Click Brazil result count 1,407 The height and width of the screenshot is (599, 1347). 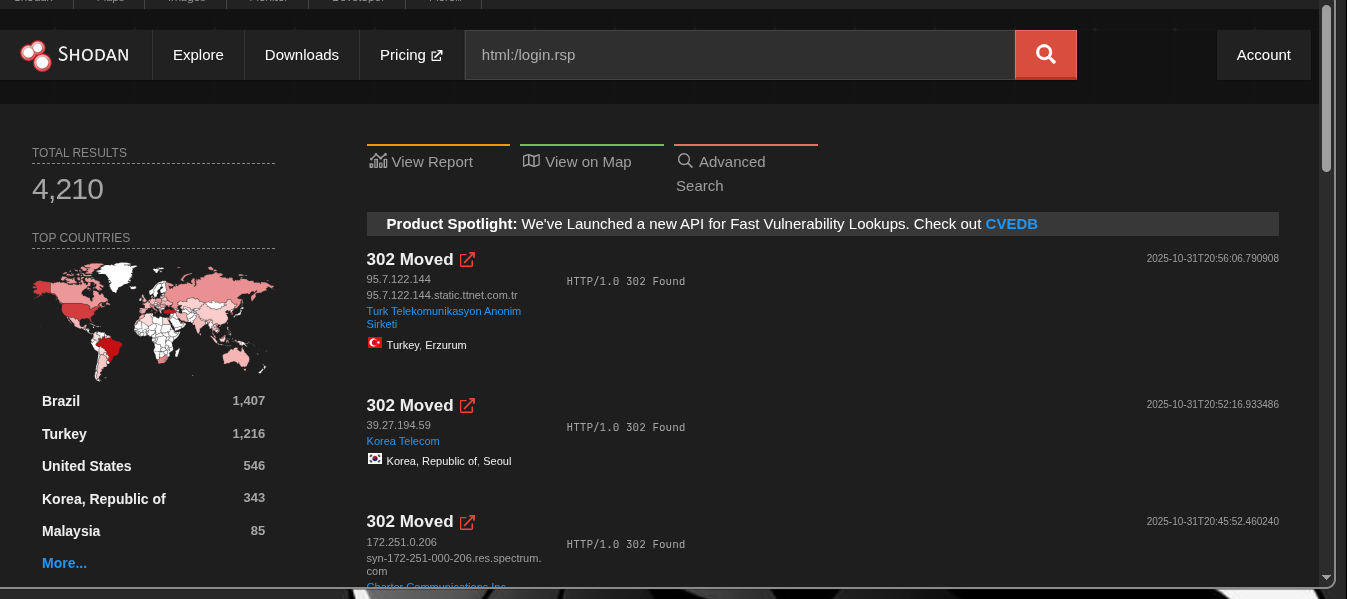[248, 401]
